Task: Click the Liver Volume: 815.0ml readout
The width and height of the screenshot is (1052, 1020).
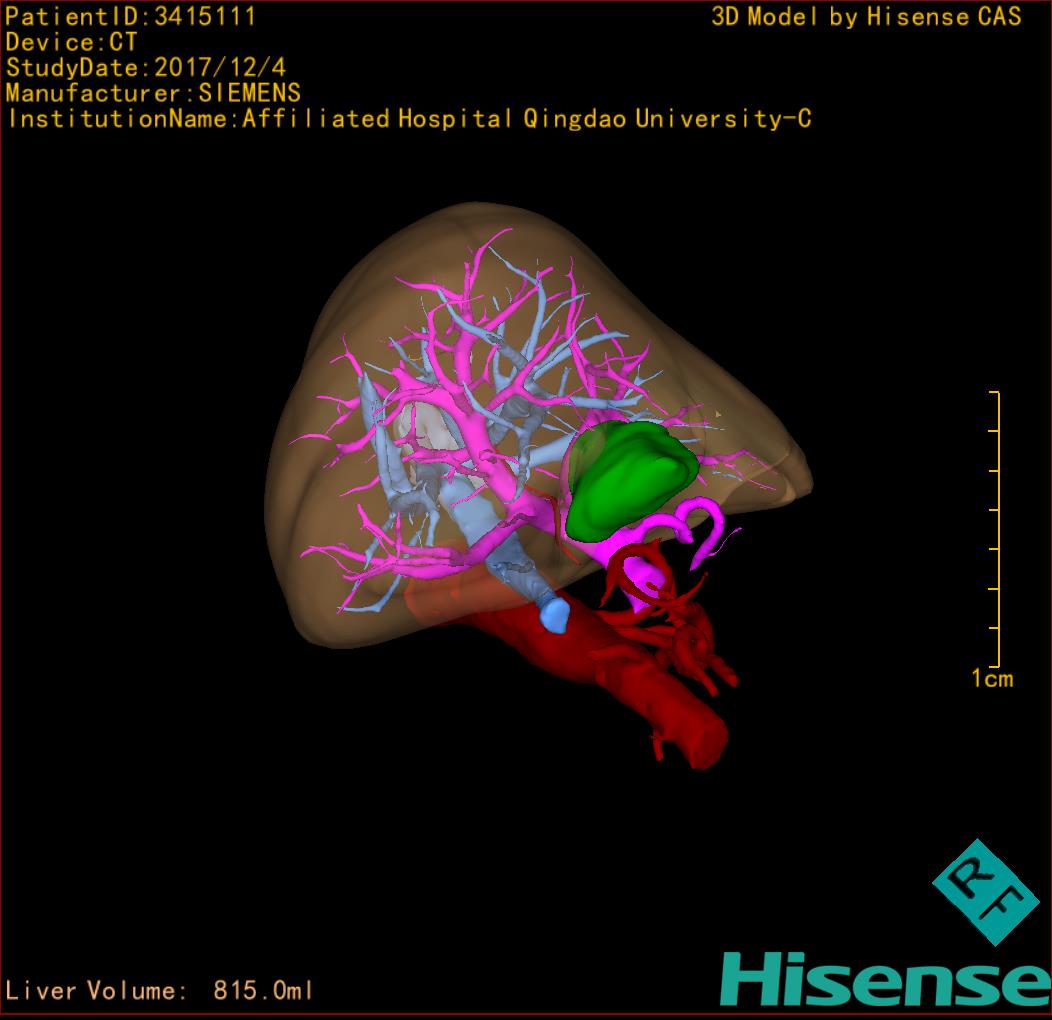Action: (x=159, y=990)
